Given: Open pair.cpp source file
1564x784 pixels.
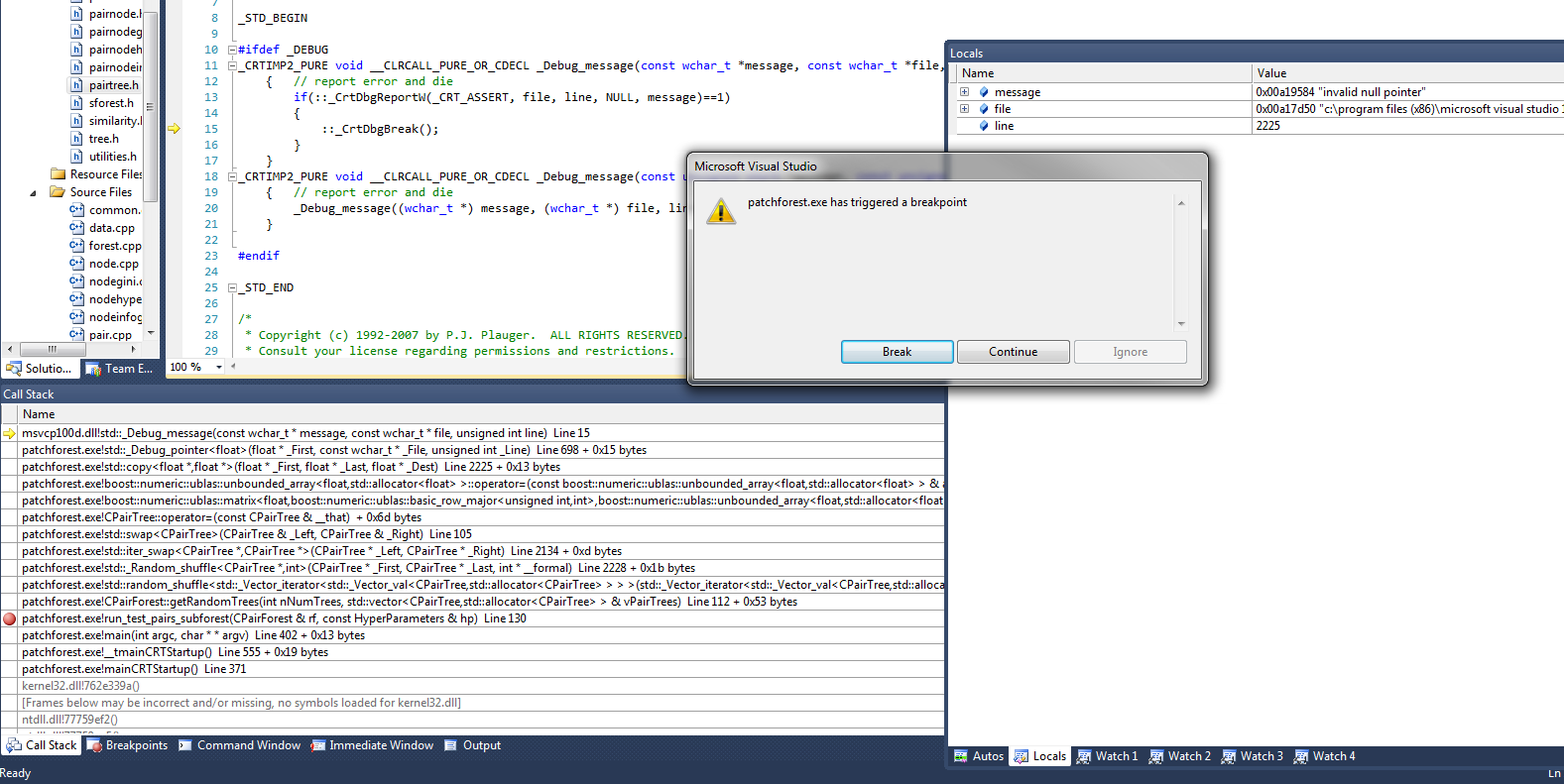Looking at the screenshot, I should pyautogui.click(x=110, y=335).
